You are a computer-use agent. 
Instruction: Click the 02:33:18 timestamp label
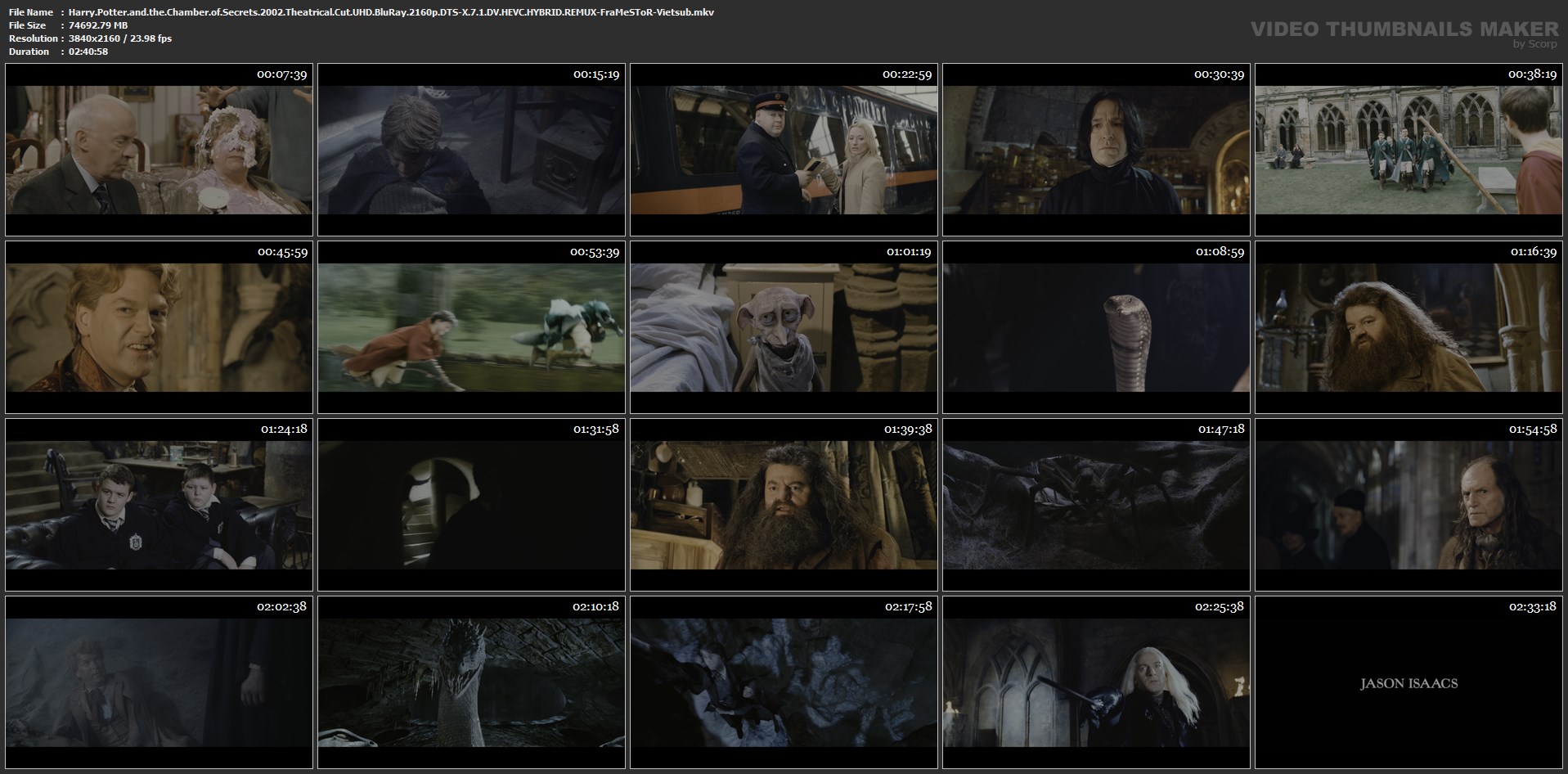1532,607
